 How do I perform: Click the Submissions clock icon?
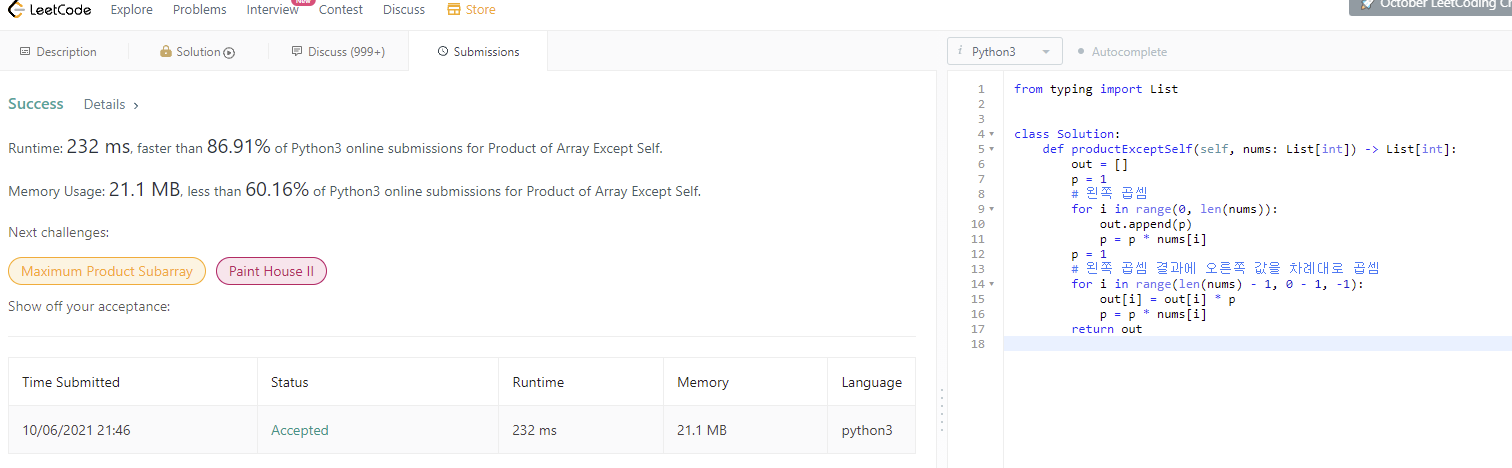click(443, 52)
